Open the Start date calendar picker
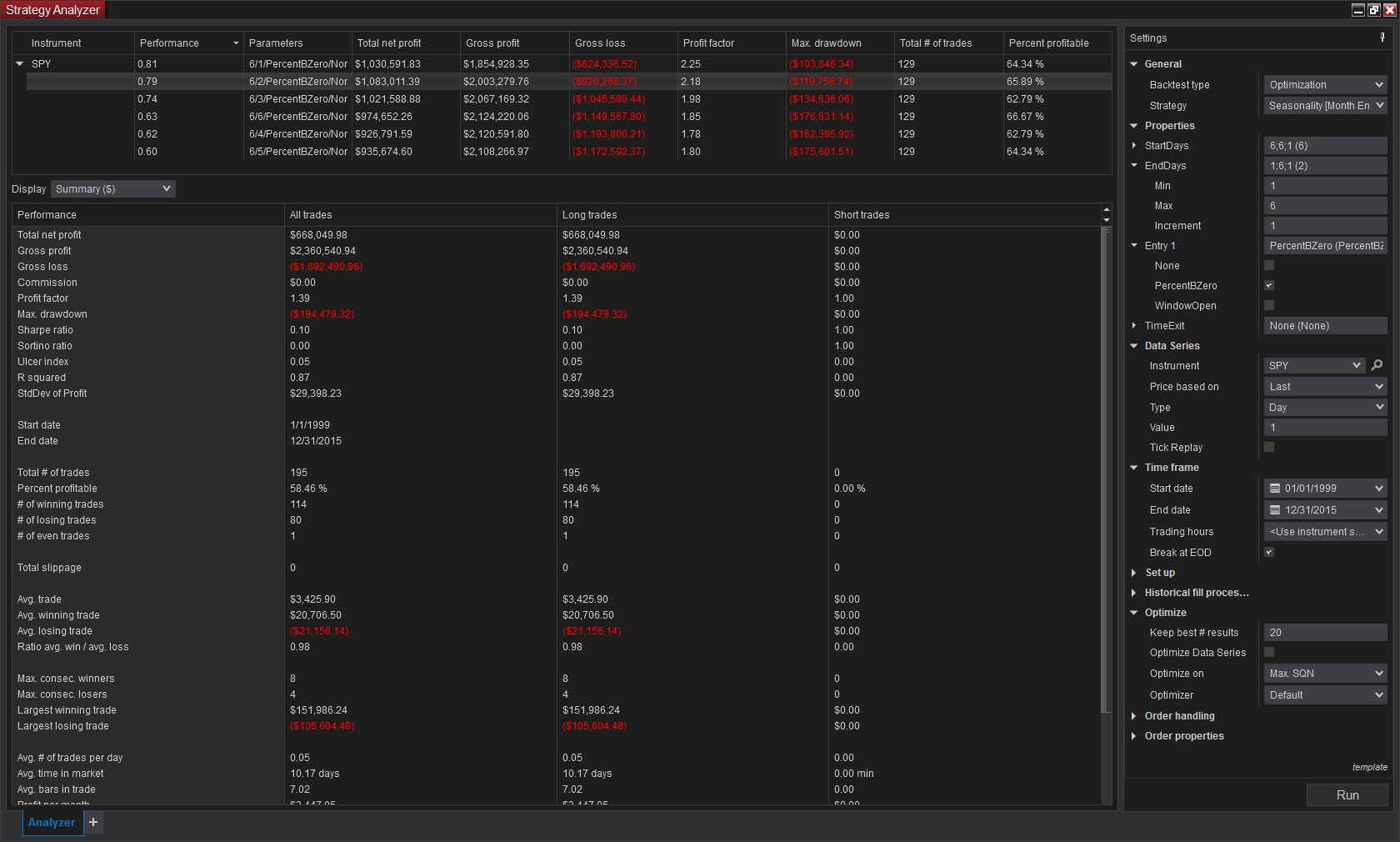 click(1275, 489)
